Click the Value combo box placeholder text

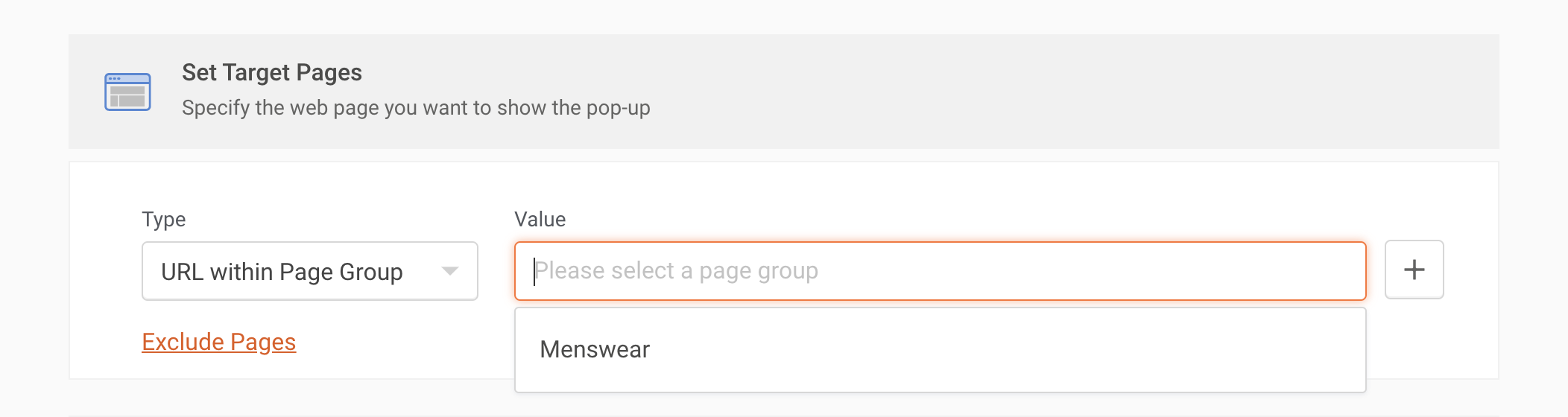click(x=676, y=271)
